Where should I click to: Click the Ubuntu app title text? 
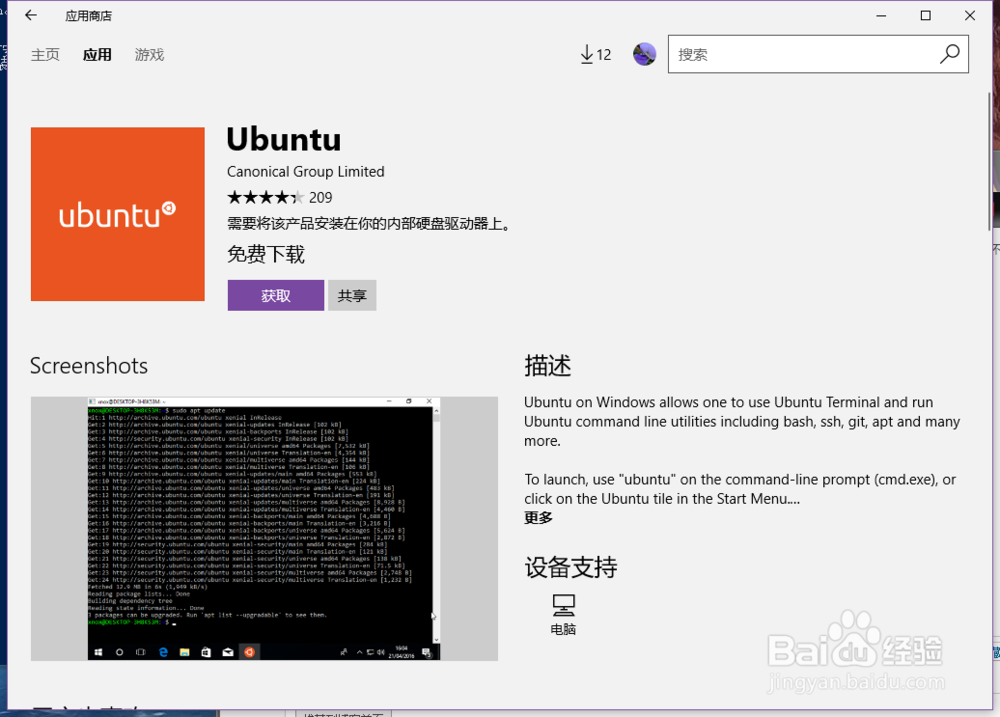coord(284,139)
